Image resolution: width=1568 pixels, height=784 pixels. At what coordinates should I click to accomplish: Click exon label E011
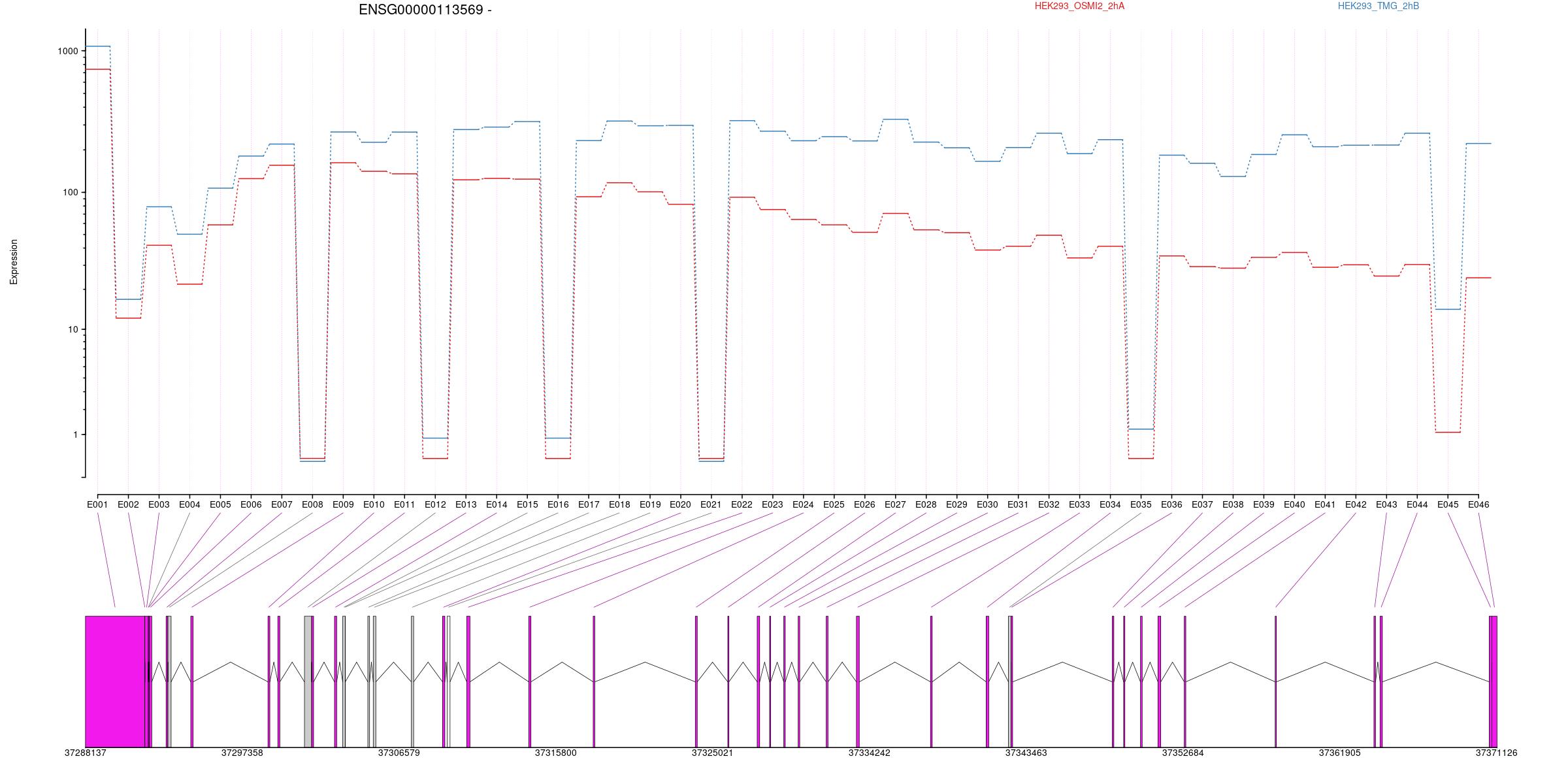pos(404,505)
